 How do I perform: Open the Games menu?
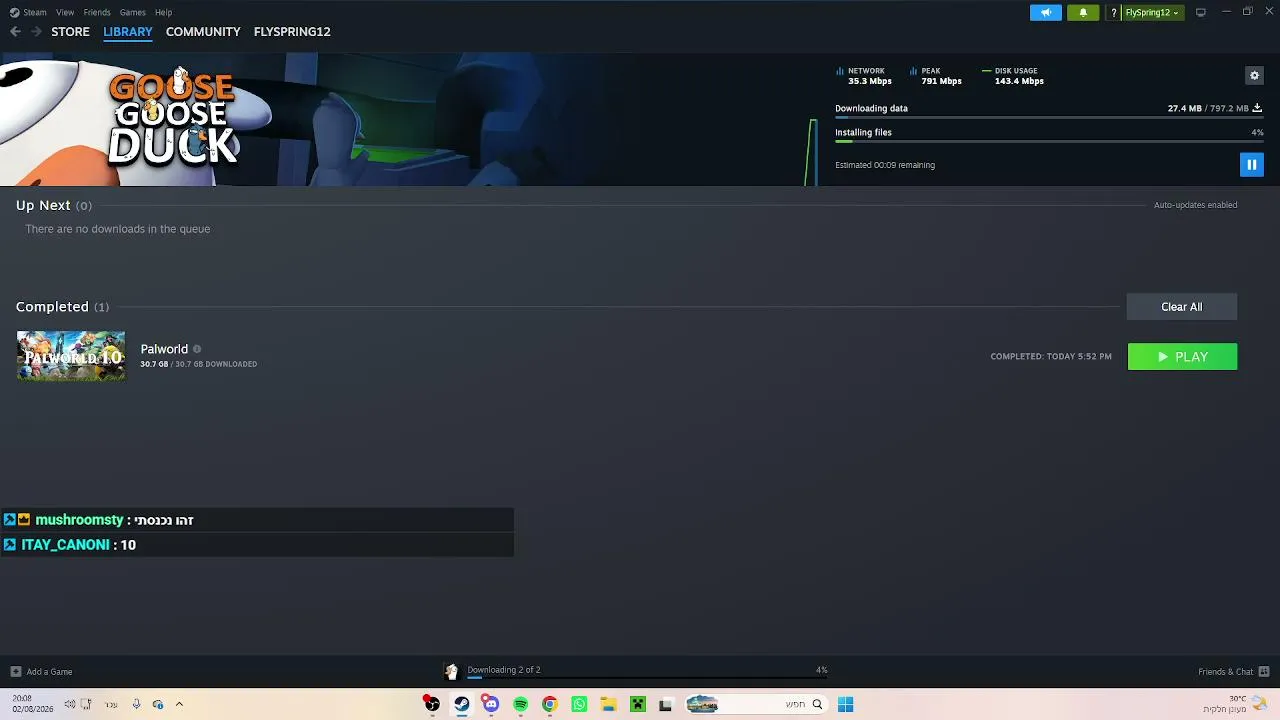132,12
